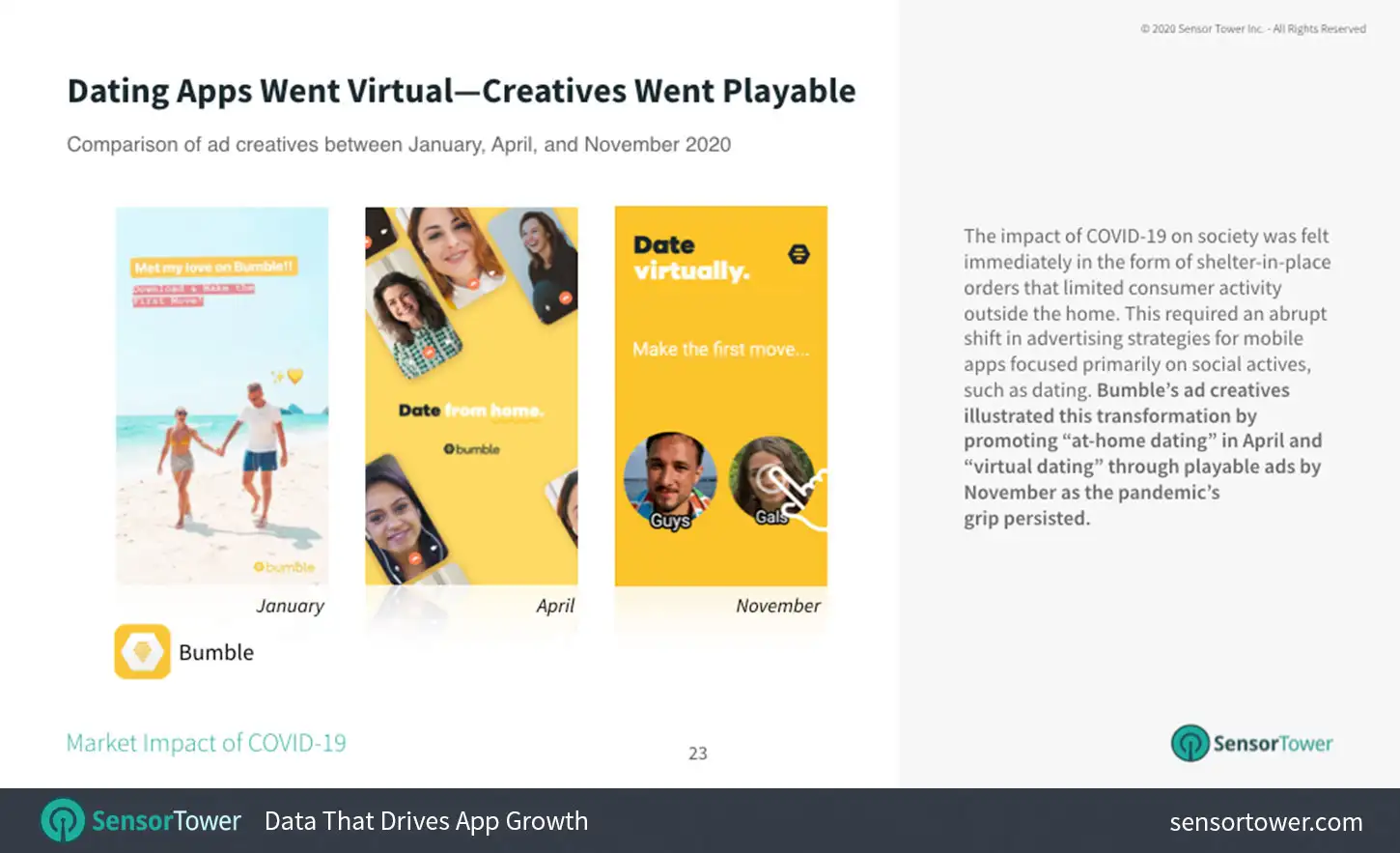The image size is (1400, 853).
Task: Click the 'Bumble' app name label
Action: click(216, 652)
